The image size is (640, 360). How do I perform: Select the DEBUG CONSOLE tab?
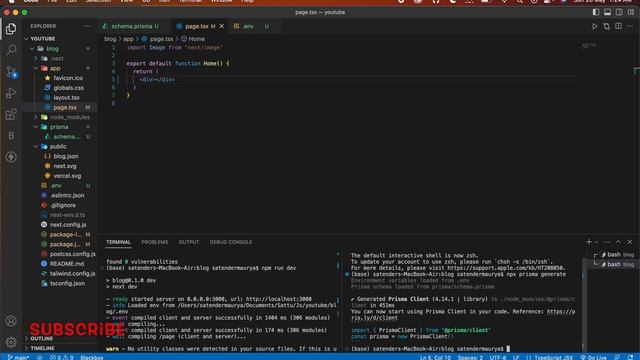pyautogui.click(x=231, y=242)
